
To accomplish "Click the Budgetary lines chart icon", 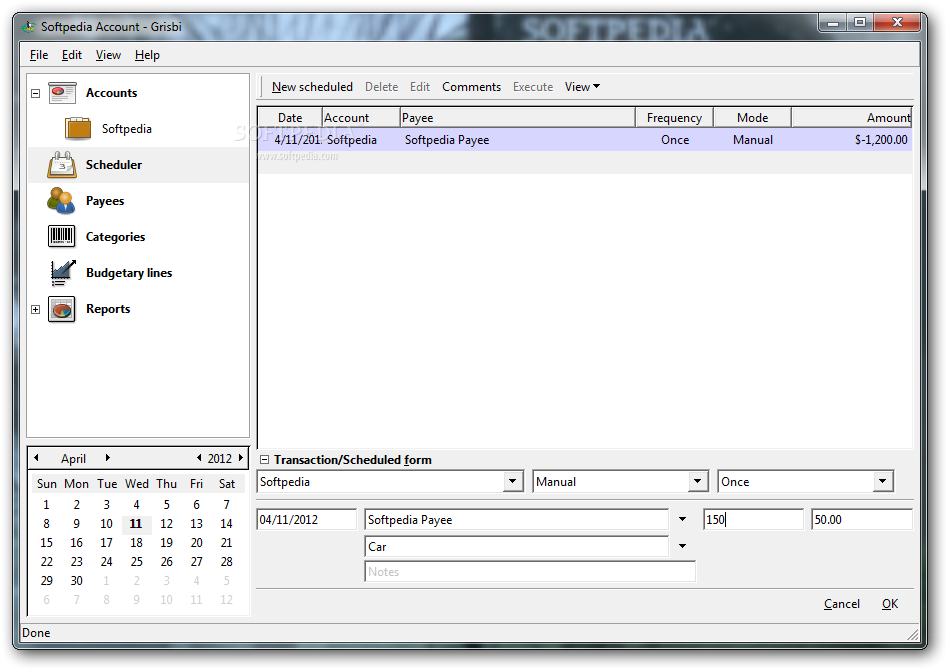I will click(x=62, y=273).
